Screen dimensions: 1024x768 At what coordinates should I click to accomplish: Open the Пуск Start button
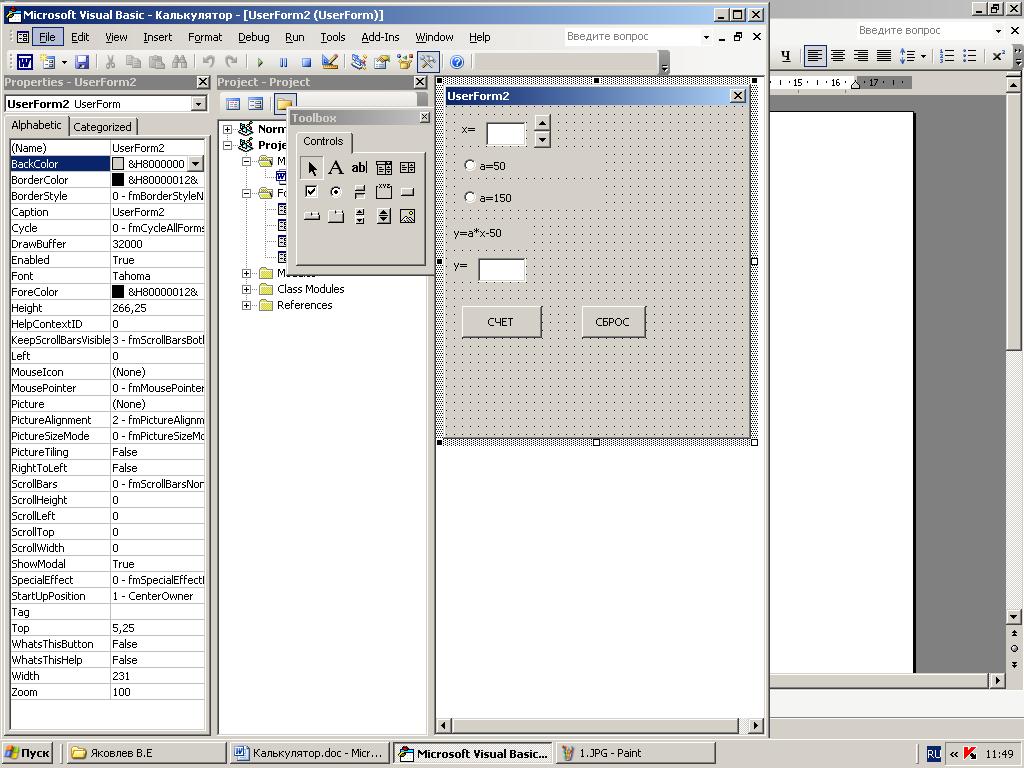pos(28,753)
